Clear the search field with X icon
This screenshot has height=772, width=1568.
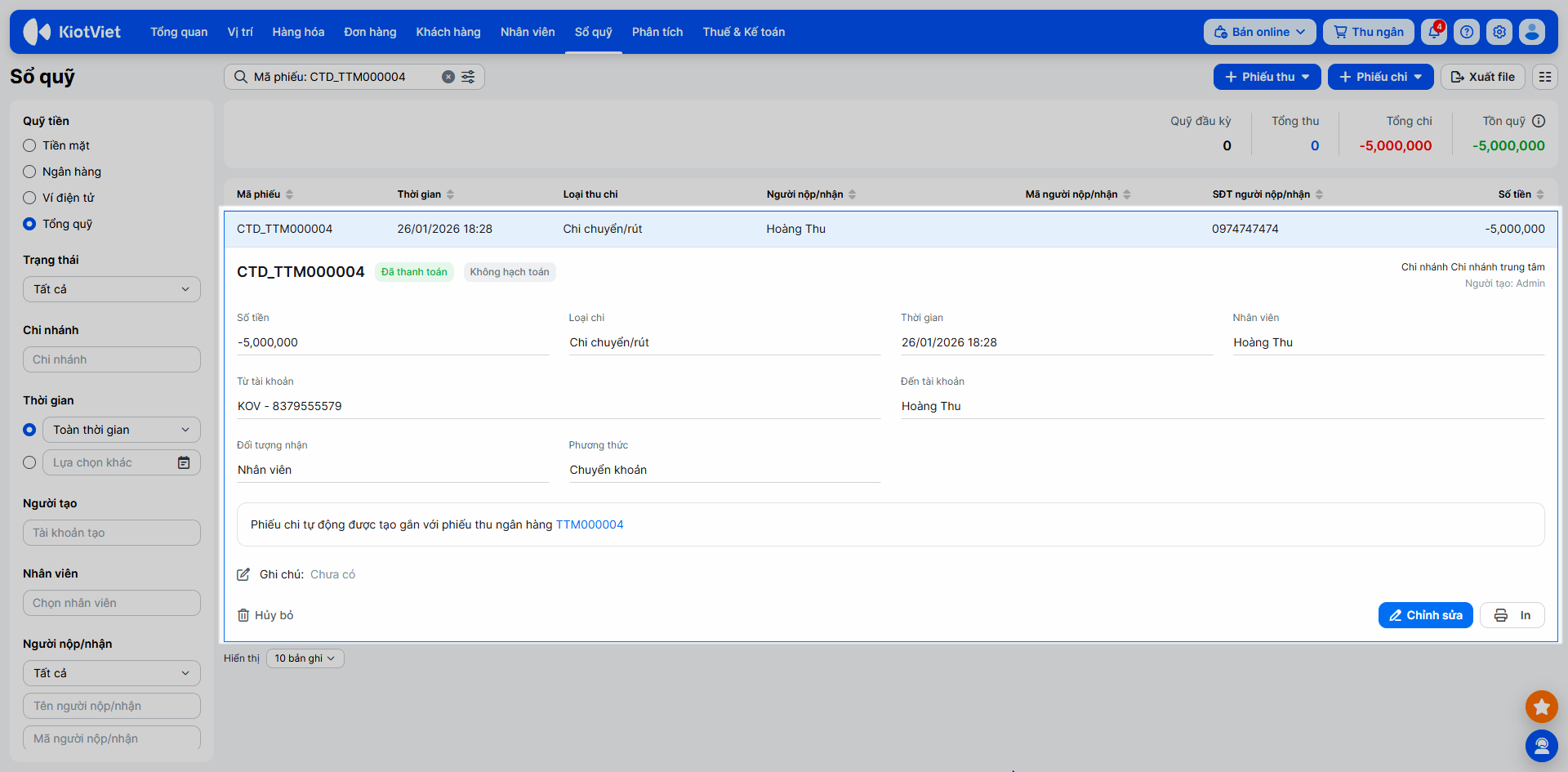448,77
